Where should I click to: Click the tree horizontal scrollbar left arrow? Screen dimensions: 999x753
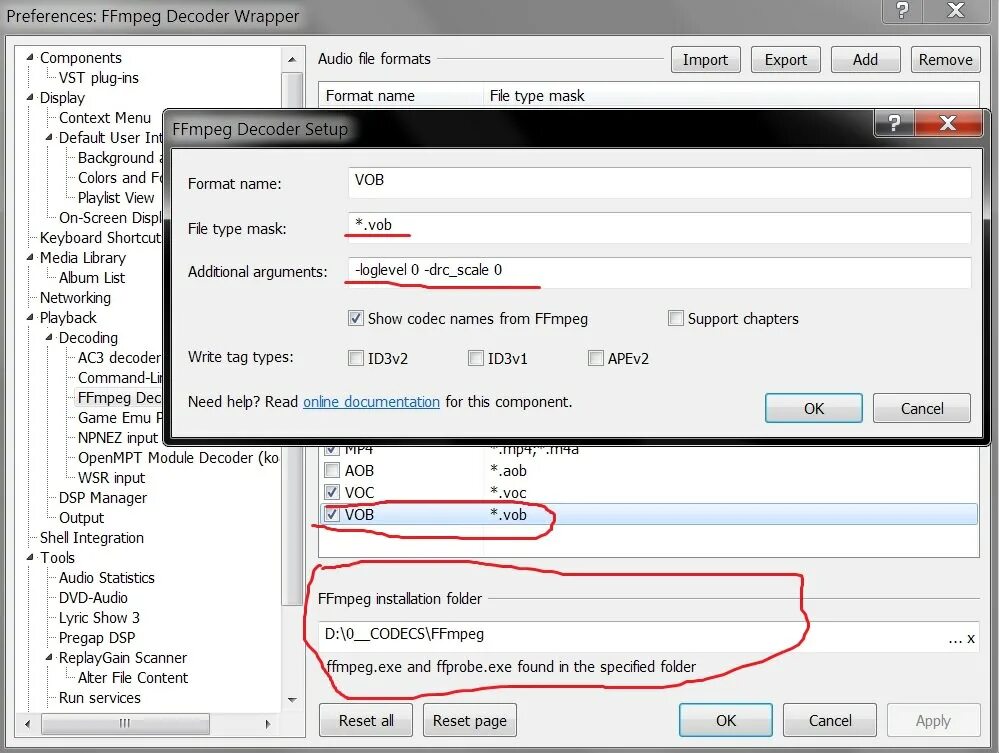pos(27,724)
